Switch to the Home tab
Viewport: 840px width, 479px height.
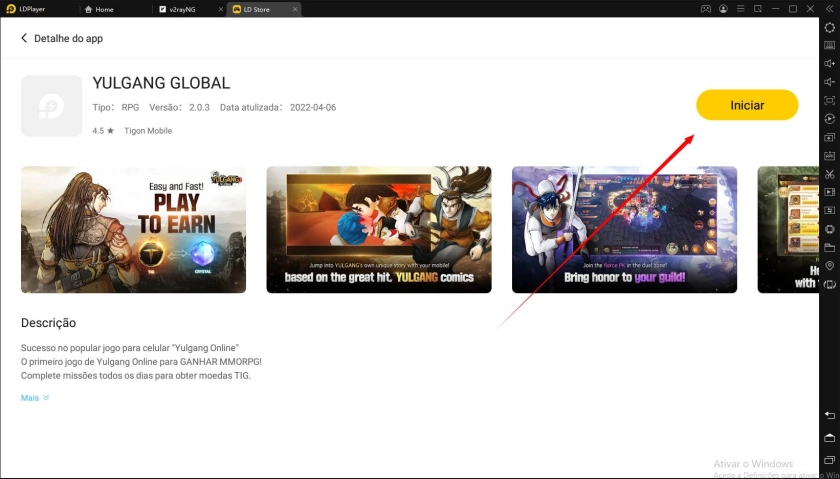coord(99,9)
